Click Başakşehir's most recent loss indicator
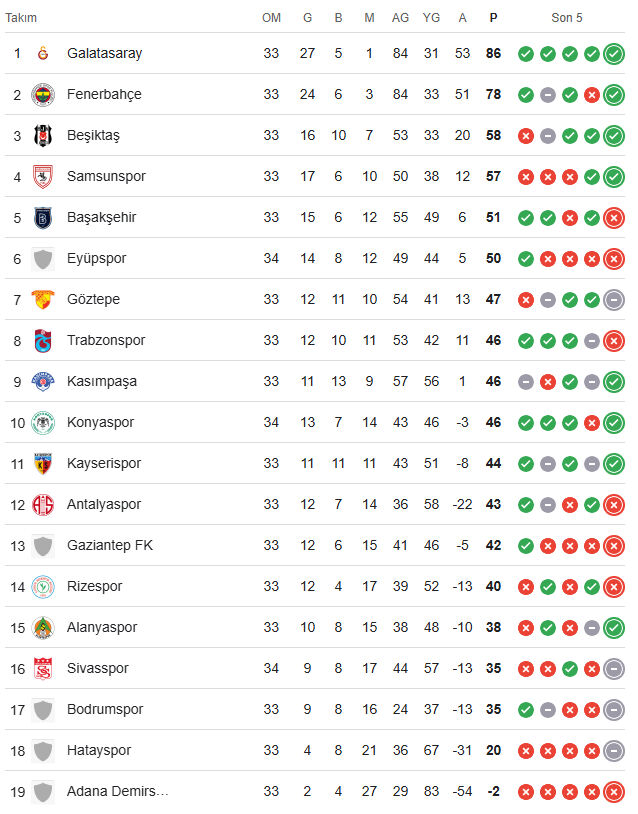 pos(614,217)
